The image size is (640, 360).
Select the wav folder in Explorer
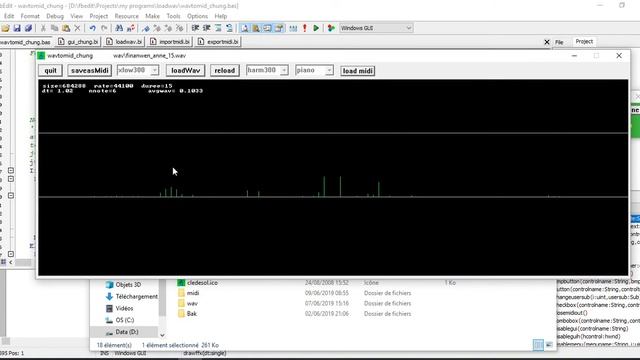tap(188, 303)
